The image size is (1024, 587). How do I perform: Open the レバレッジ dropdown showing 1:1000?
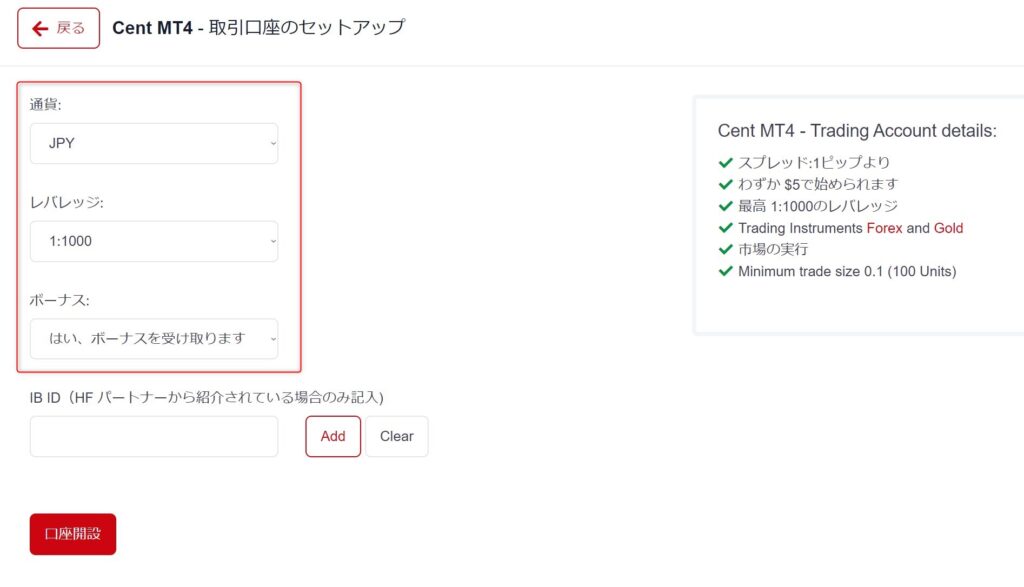[x=154, y=242]
